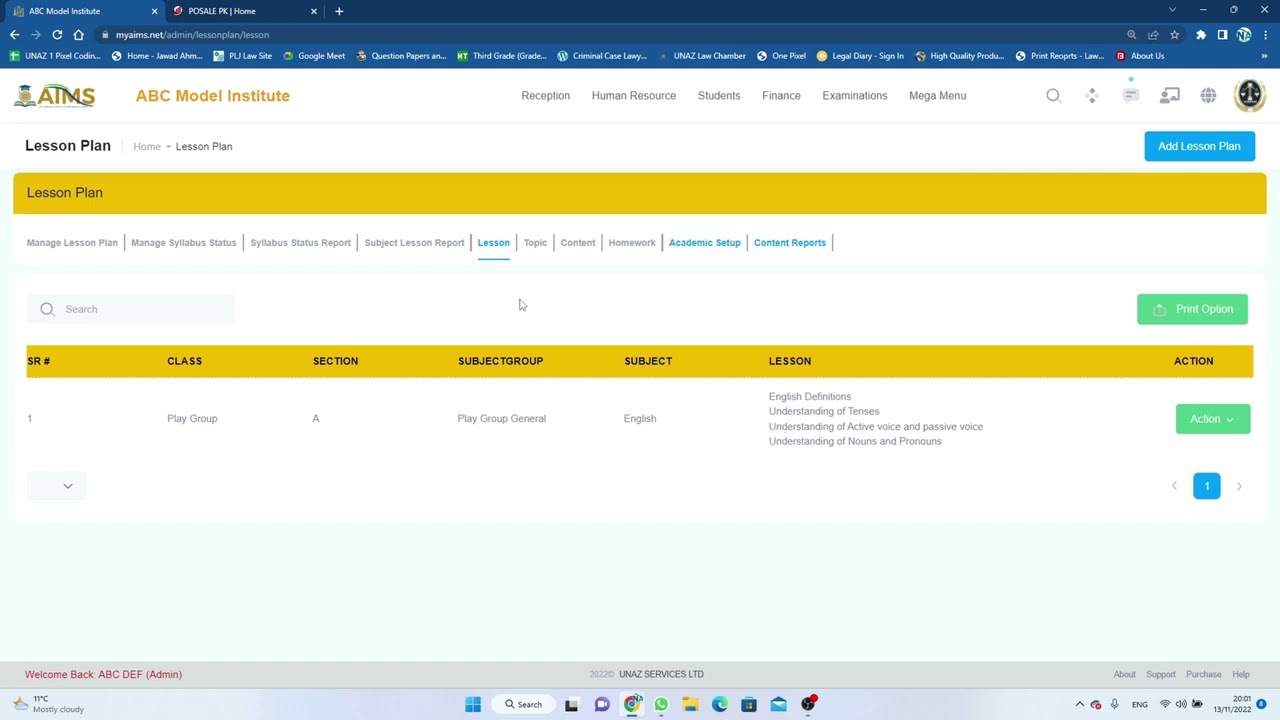Go to previous page with left arrow
This screenshot has width=1280, height=720.
1174,486
